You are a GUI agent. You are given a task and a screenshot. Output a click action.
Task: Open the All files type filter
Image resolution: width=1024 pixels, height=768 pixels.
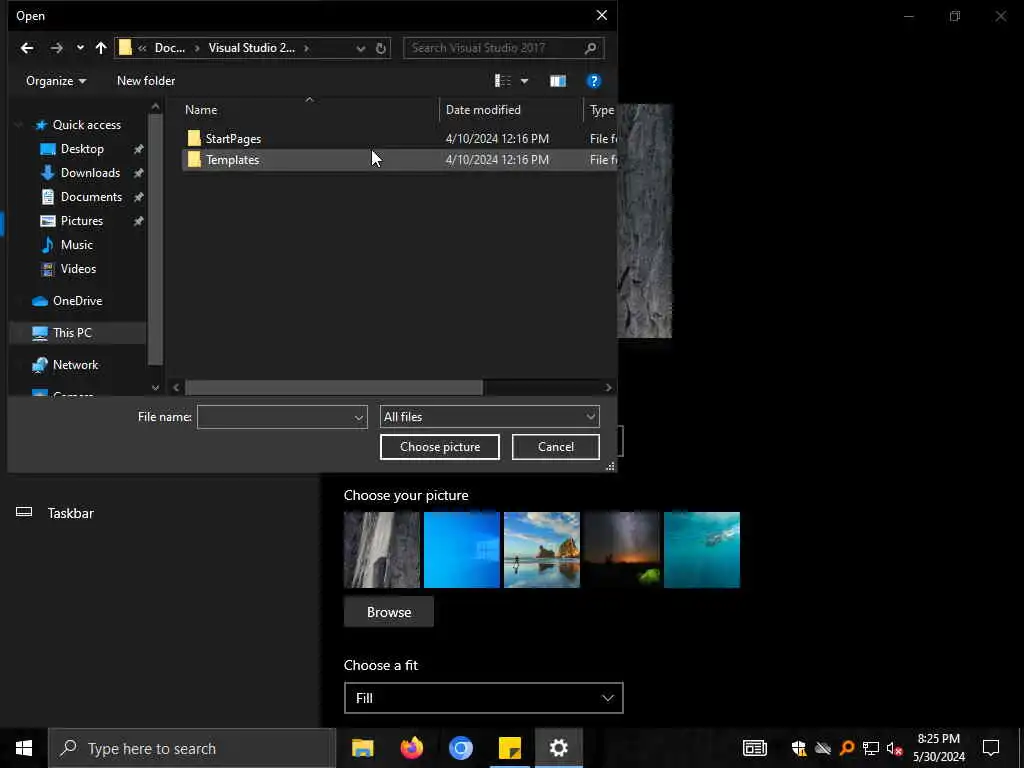click(489, 417)
